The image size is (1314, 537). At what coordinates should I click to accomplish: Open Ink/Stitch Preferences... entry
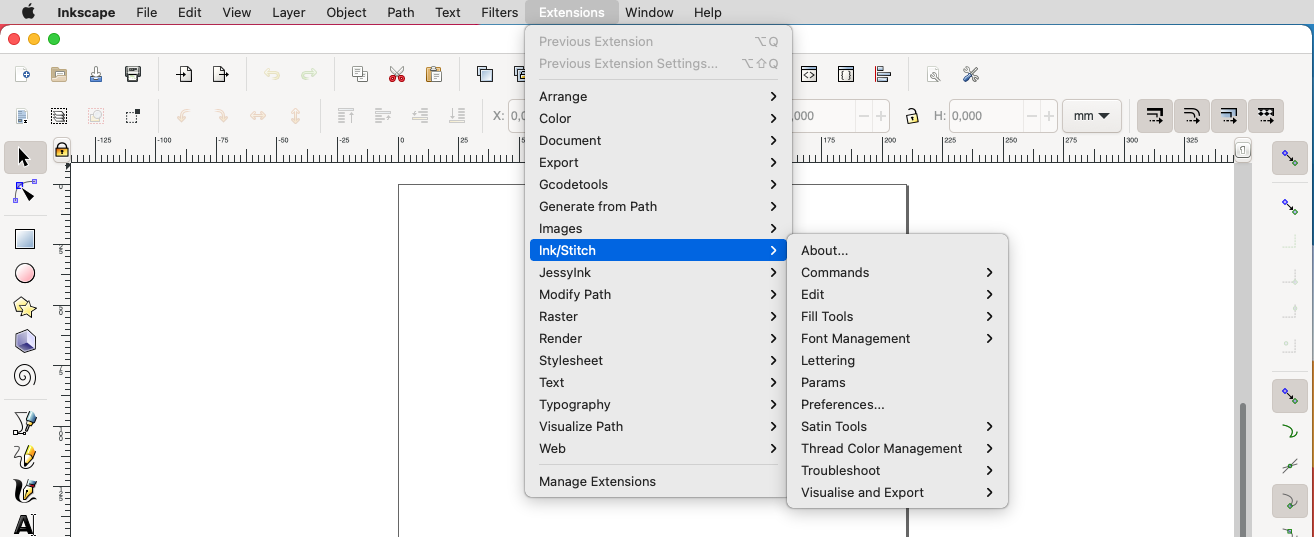tap(897, 404)
